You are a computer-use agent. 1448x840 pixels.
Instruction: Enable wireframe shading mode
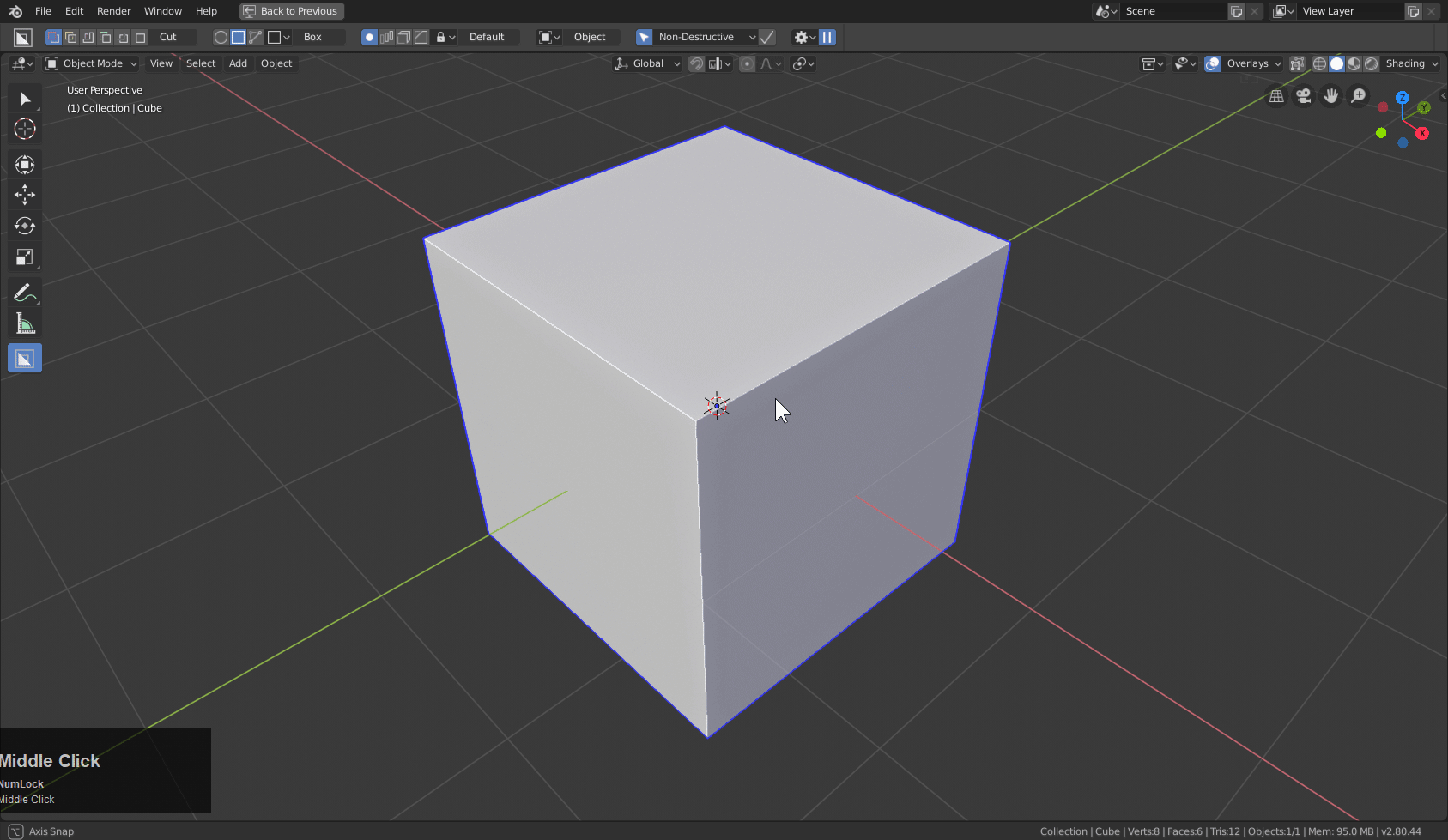(1320, 63)
